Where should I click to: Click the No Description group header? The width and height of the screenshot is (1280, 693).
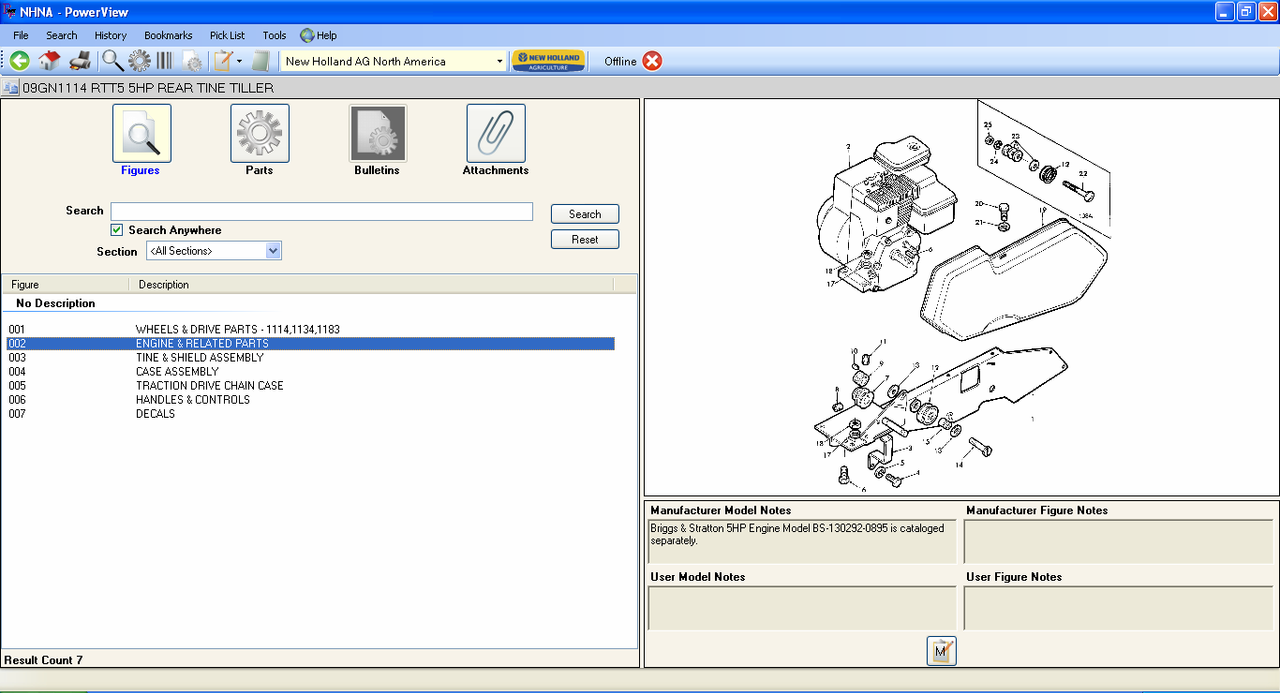[x=56, y=303]
